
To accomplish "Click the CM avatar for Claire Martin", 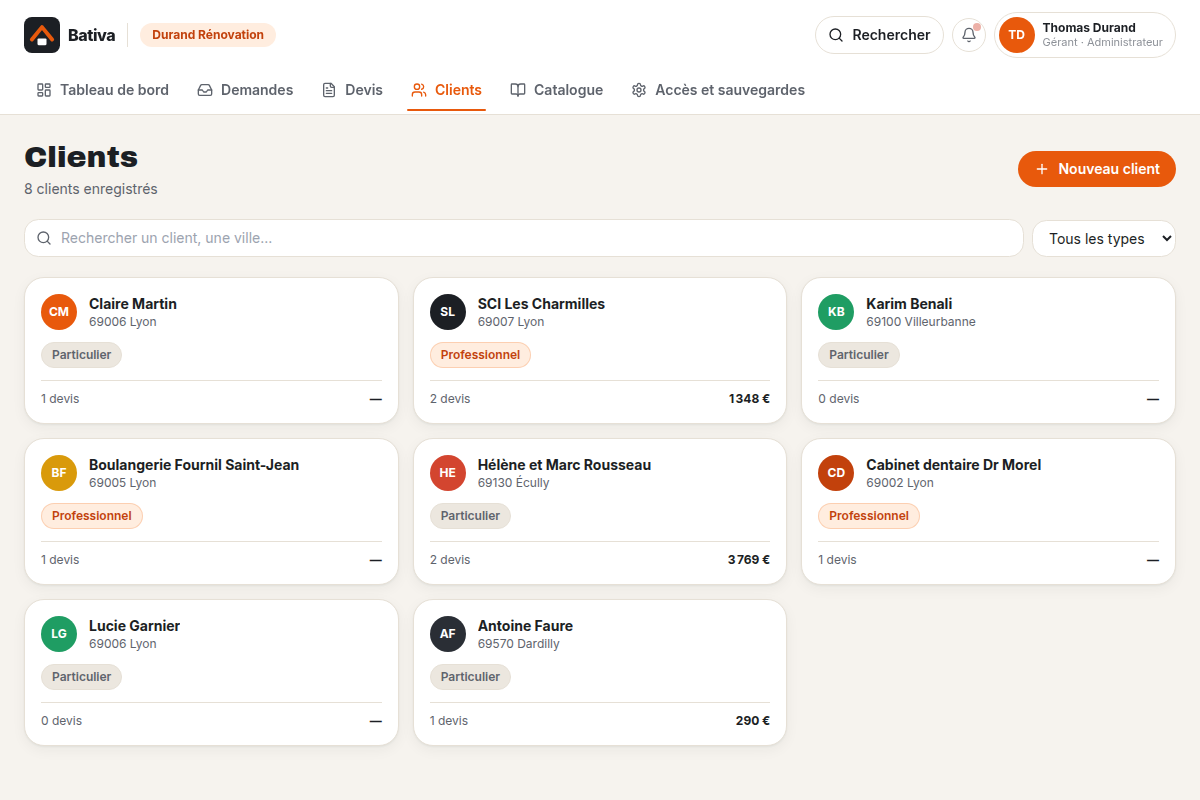I will [59, 312].
